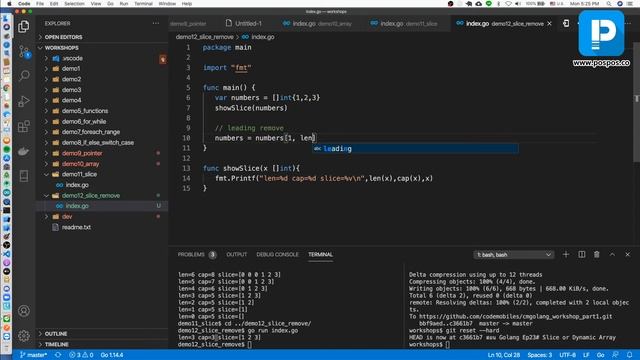Click Ln 10, Col 28 cursor position
The height and width of the screenshot is (360, 640).
[504, 355]
